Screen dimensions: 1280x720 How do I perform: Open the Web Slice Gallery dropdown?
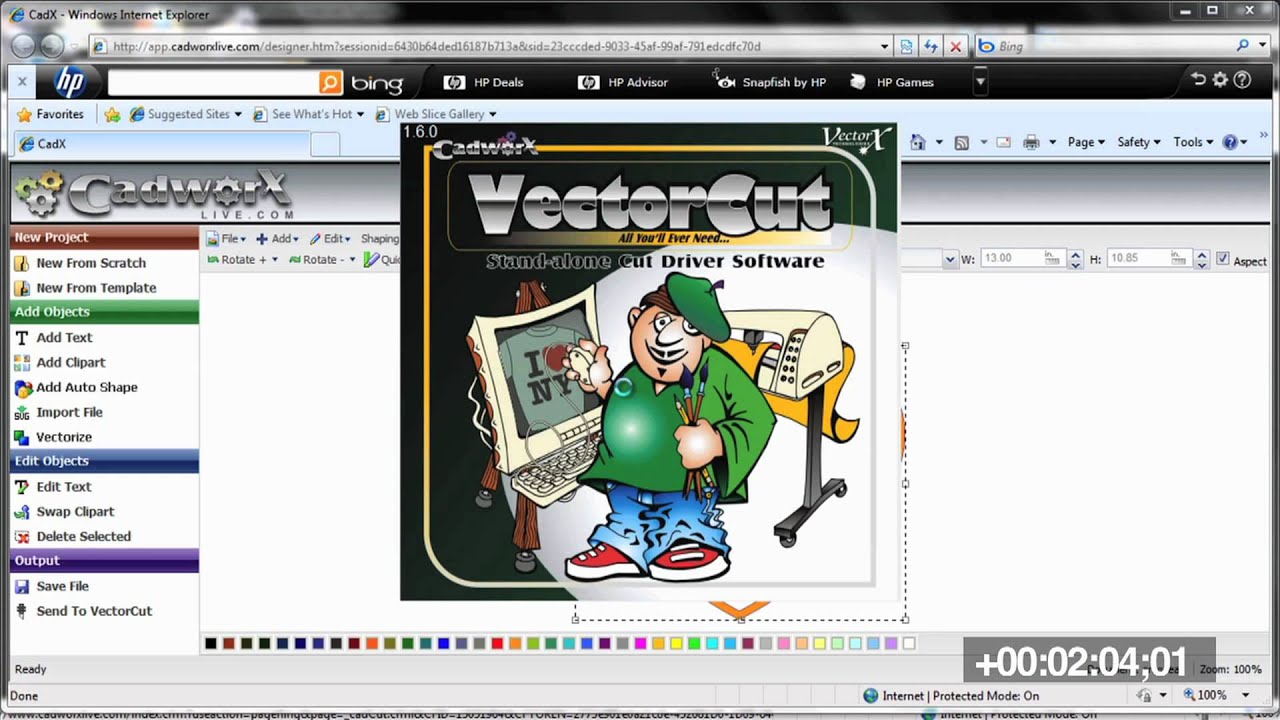click(492, 114)
